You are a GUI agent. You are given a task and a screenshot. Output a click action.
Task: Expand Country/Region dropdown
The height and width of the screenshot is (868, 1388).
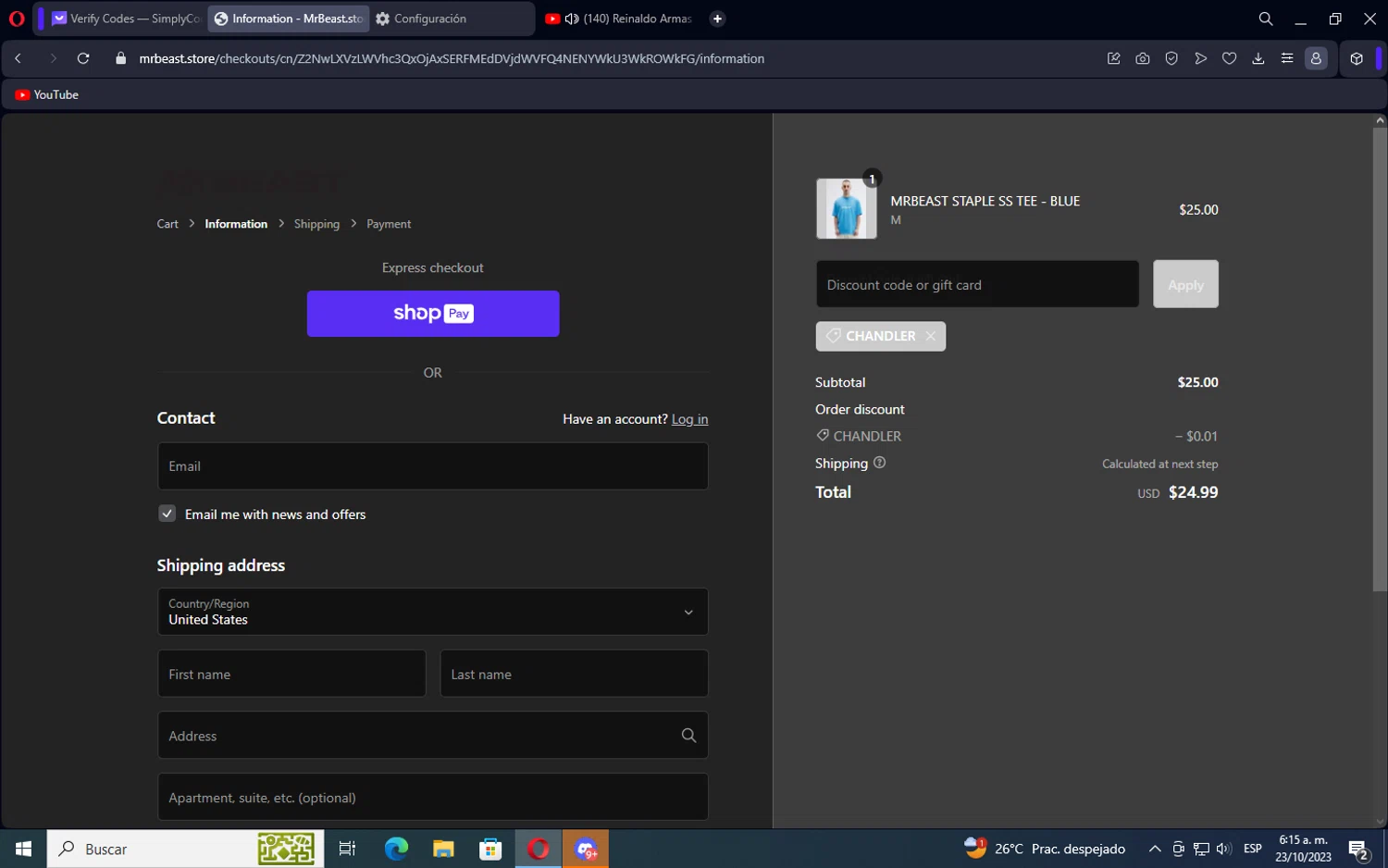tap(433, 612)
